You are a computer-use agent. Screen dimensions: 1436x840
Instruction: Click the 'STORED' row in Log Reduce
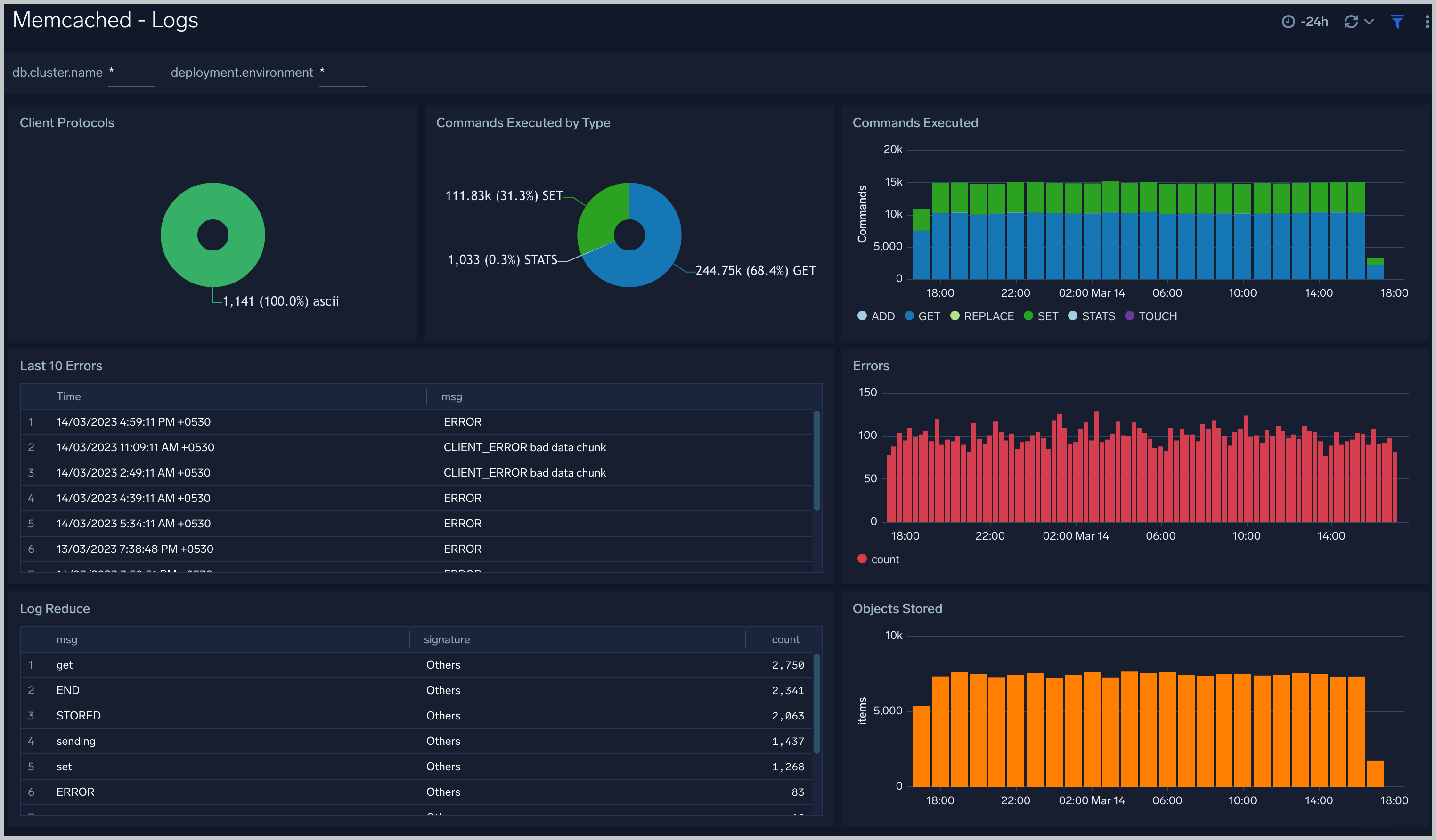point(416,716)
